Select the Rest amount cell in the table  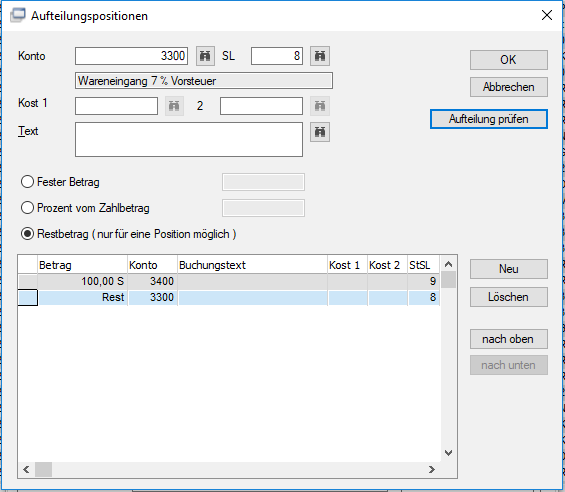click(x=83, y=297)
